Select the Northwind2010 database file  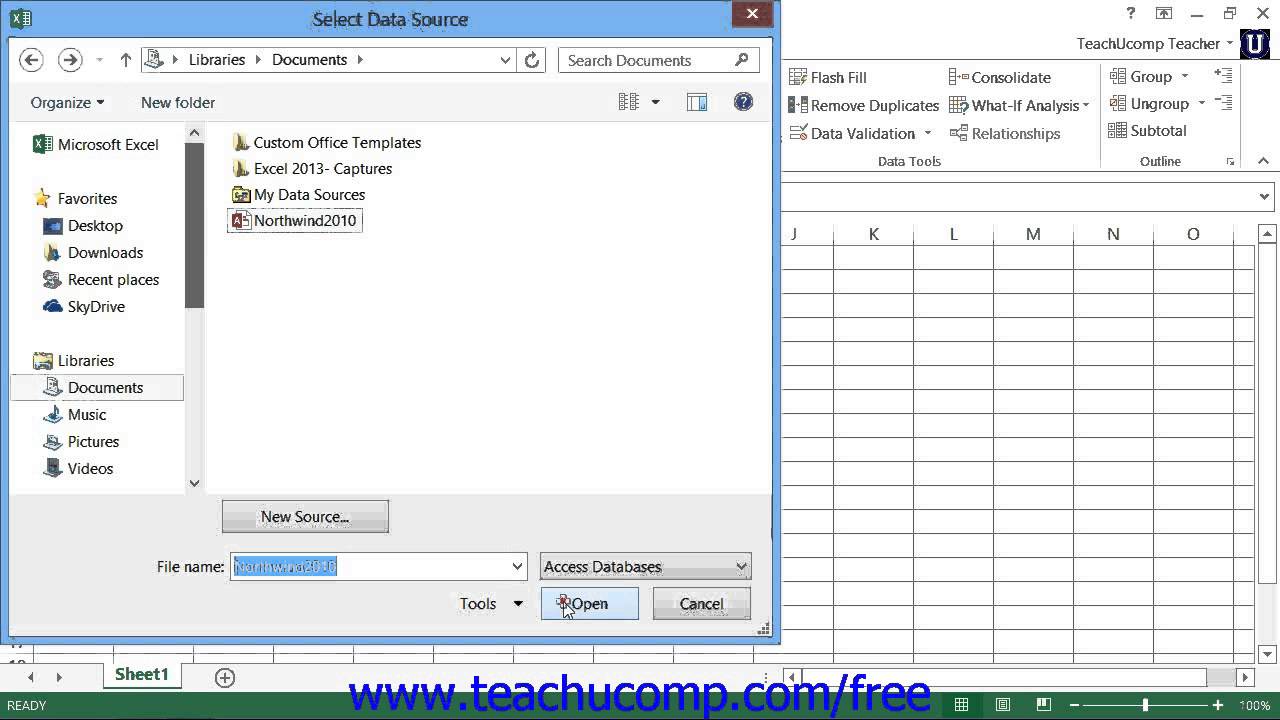(x=294, y=221)
